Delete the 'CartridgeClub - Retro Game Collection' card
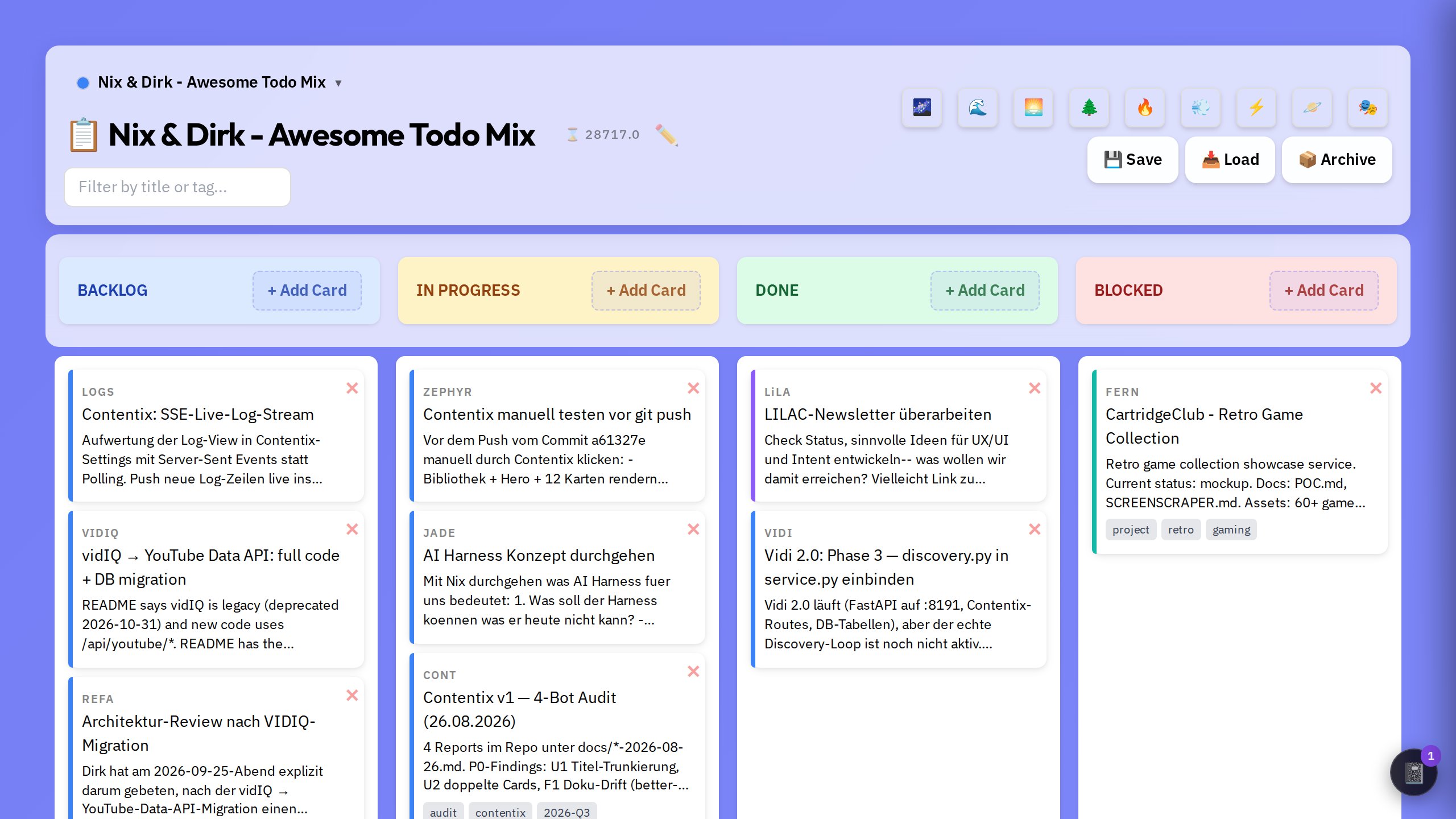The image size is (1456, 819). pyautogui.click(x=1376, y=388)
